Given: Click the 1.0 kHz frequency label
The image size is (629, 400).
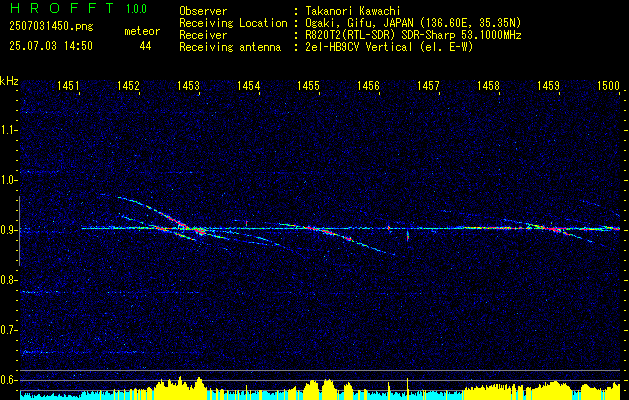Looking at the screenshot, I should click(x=8, y=180).
